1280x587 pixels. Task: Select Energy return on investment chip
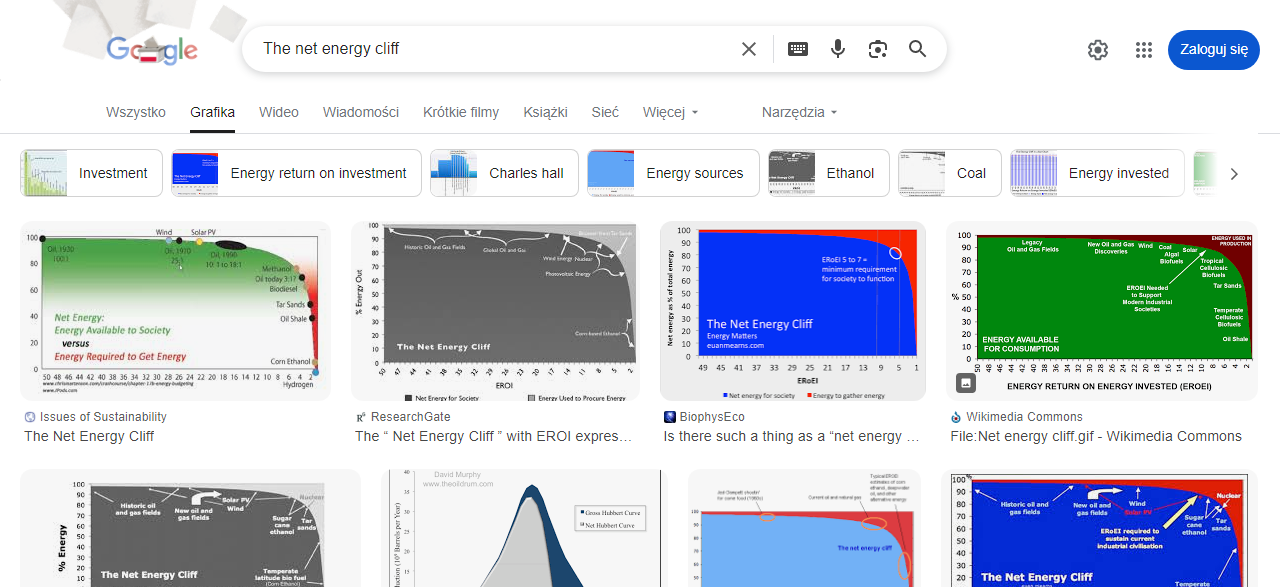[296, 173]
